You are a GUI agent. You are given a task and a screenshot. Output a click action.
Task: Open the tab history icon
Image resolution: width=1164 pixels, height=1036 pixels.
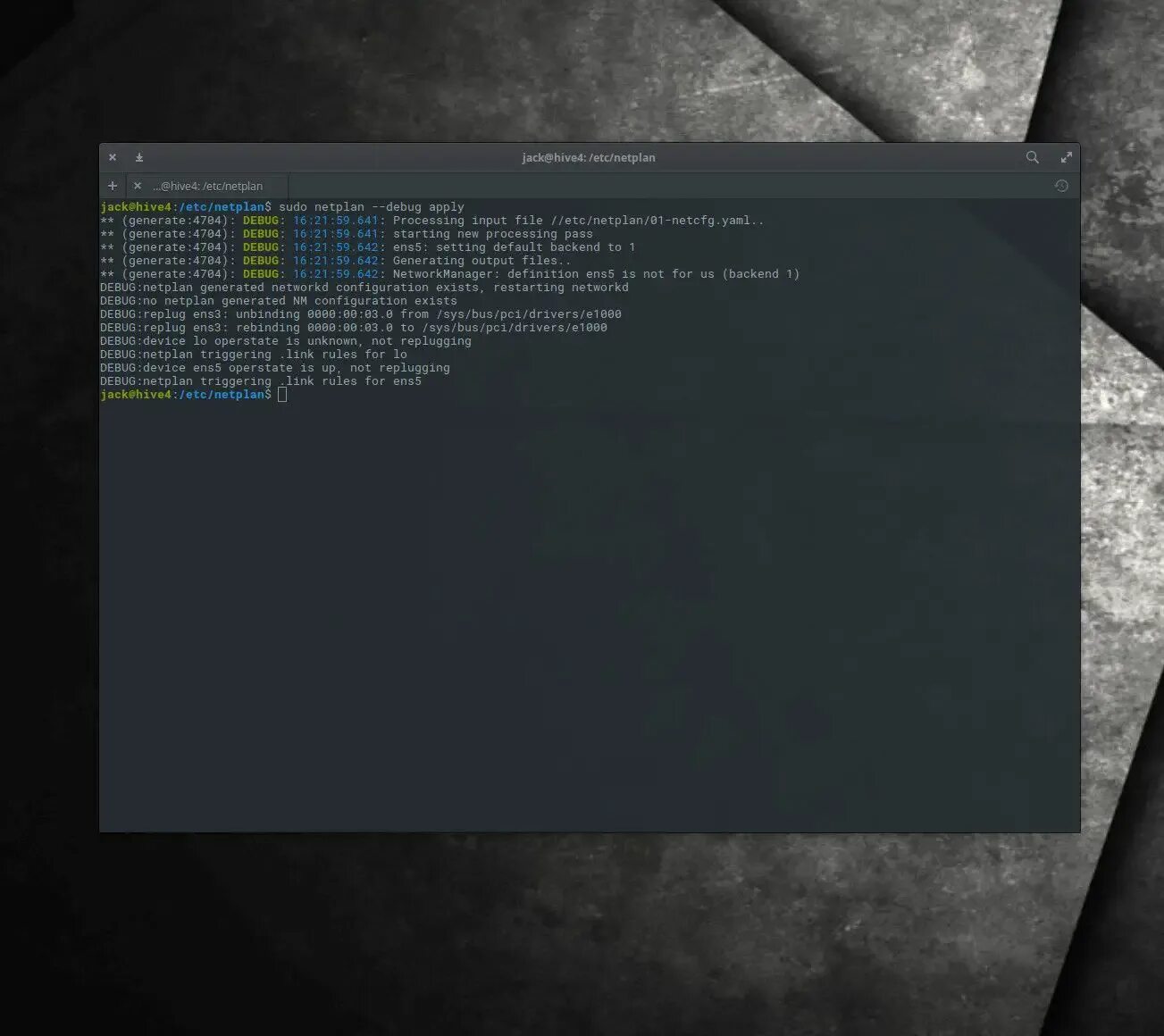1061,186
